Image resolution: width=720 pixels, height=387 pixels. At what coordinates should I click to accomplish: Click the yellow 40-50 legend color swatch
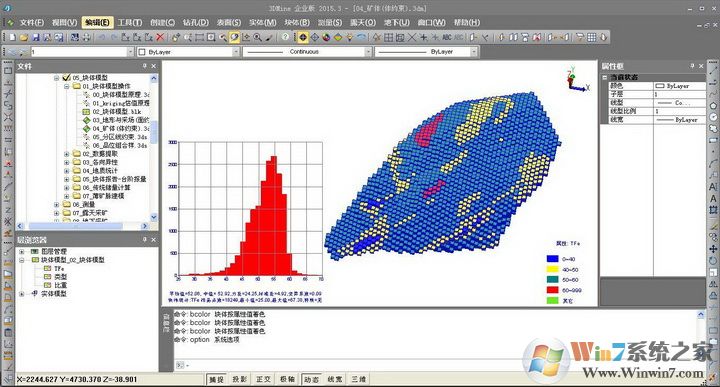coord(552,269)
